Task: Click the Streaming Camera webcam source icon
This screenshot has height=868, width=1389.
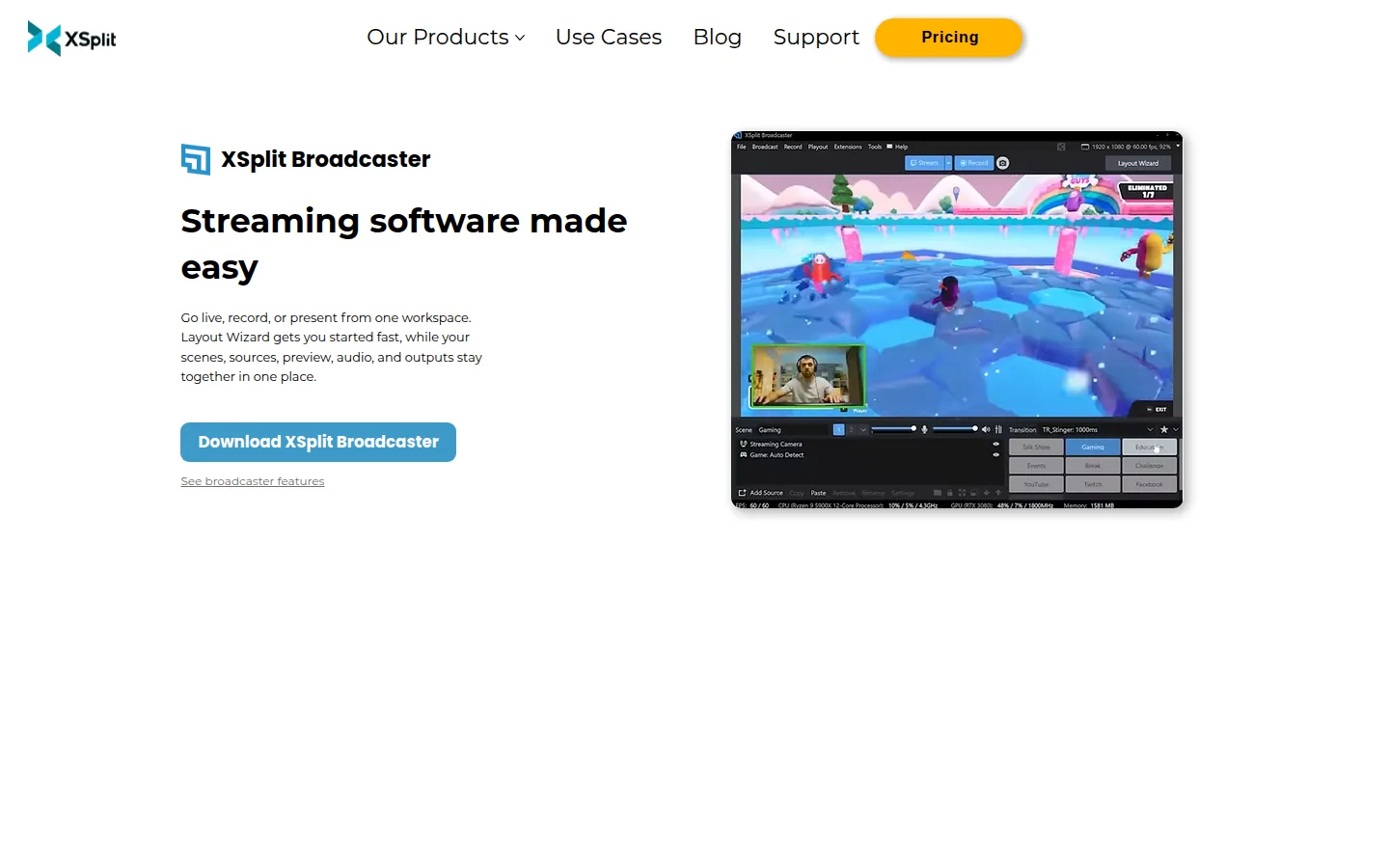Action: (744, 444)
